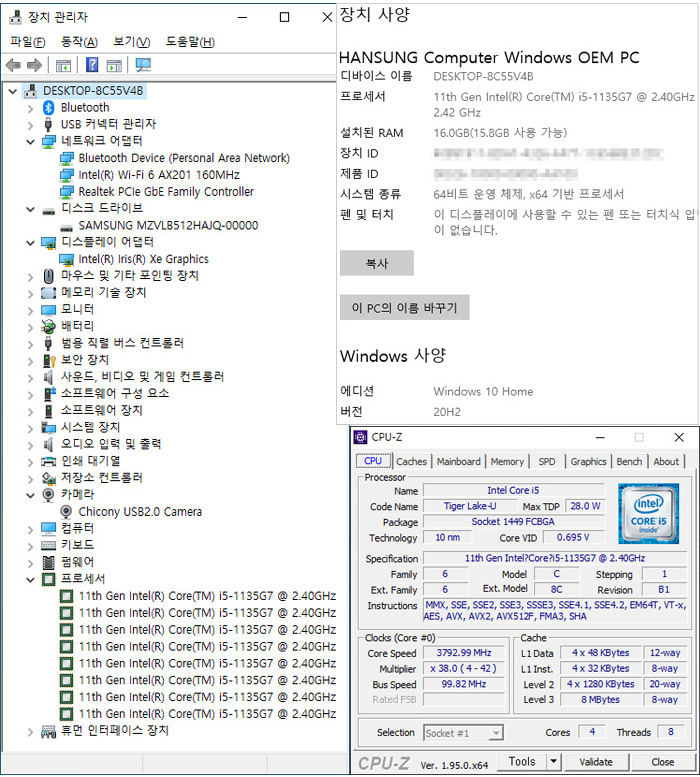Switch to the Memory tab in CPU-Z
Viewport: 700px width, 777px height.
coord(507,462)
